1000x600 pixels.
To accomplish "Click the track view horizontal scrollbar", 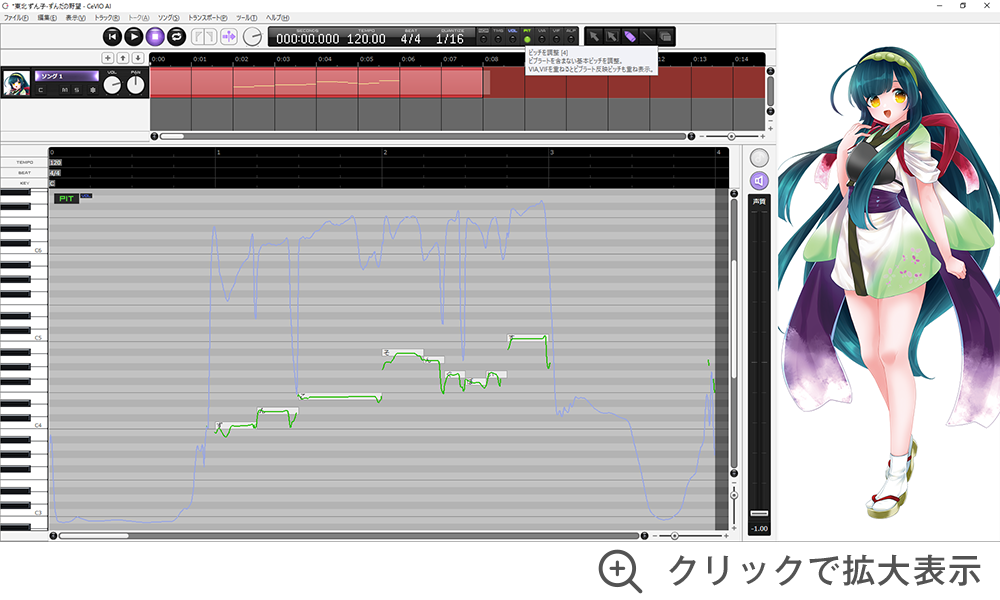I will (x=423, y=136).
